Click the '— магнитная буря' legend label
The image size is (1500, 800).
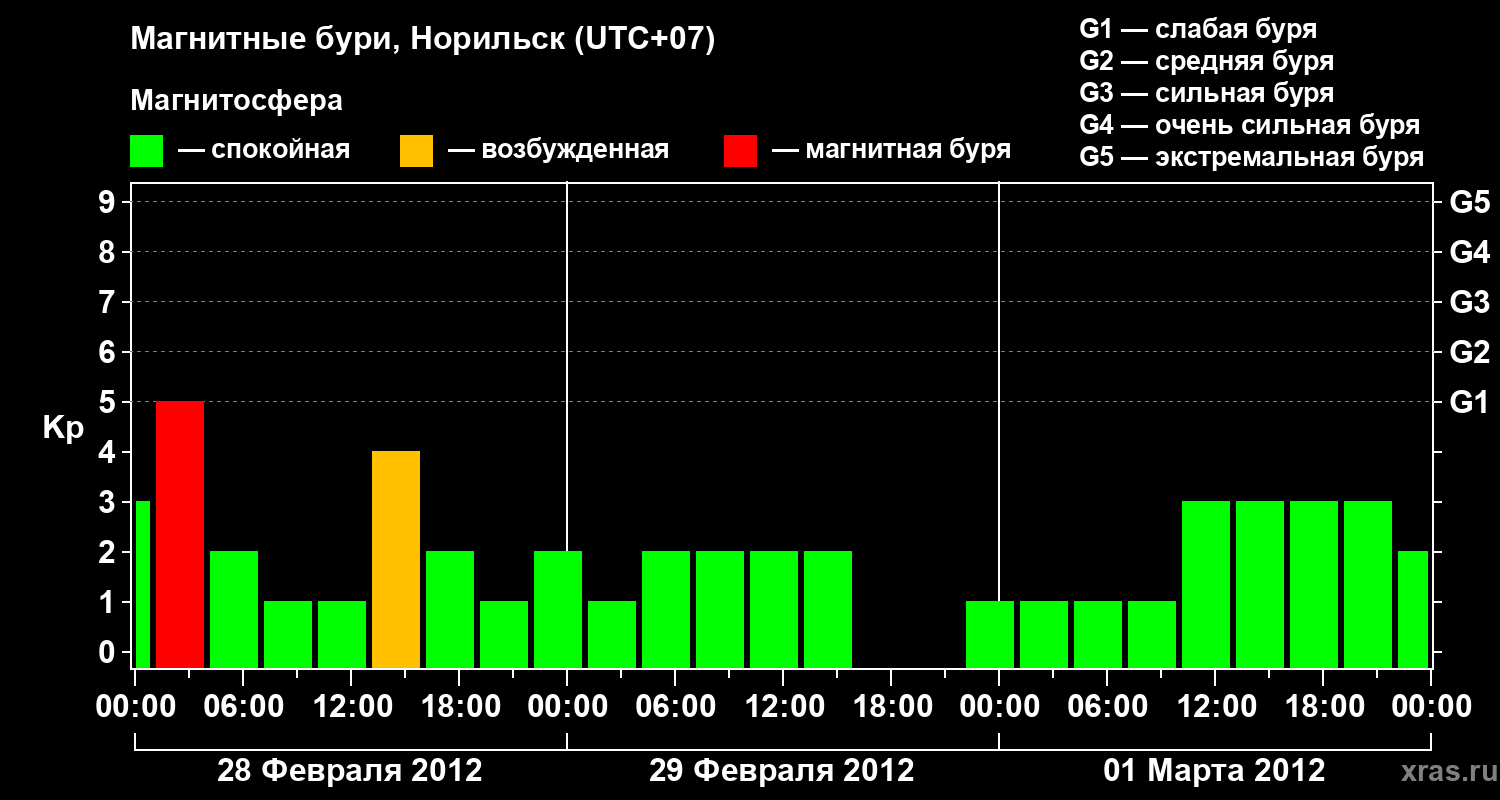tap(892, 150)
